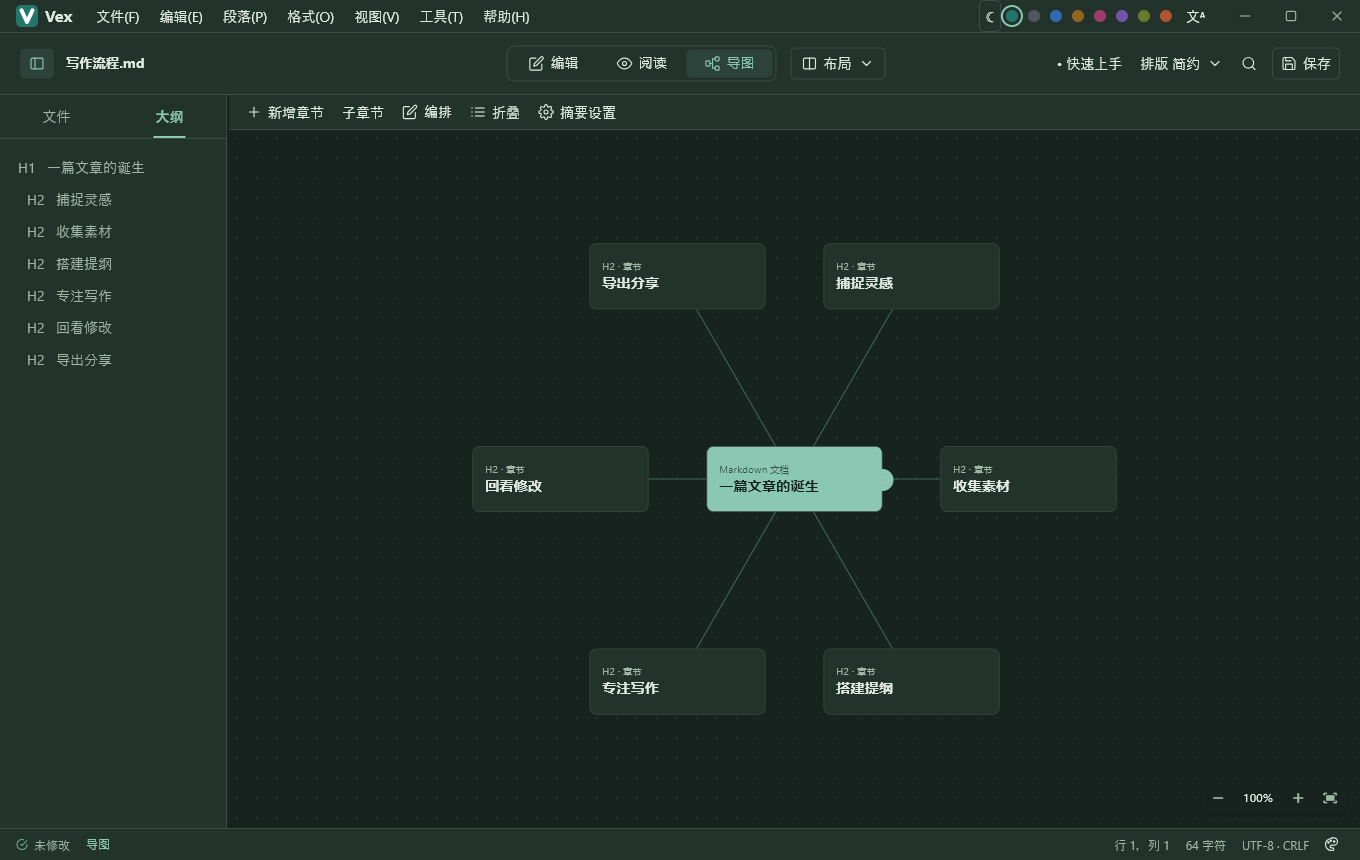Switch to 阅读 mode
This screenshot has width=1360, height=860.
642,63
